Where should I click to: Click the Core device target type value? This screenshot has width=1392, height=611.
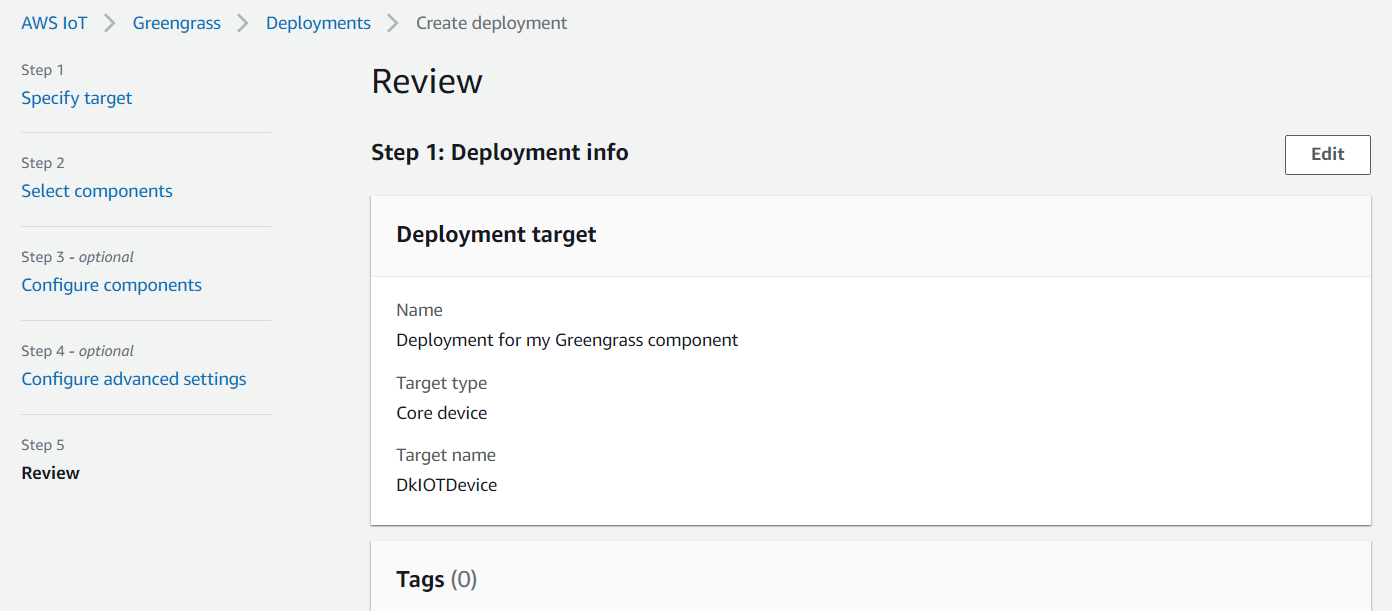(441, 413)
